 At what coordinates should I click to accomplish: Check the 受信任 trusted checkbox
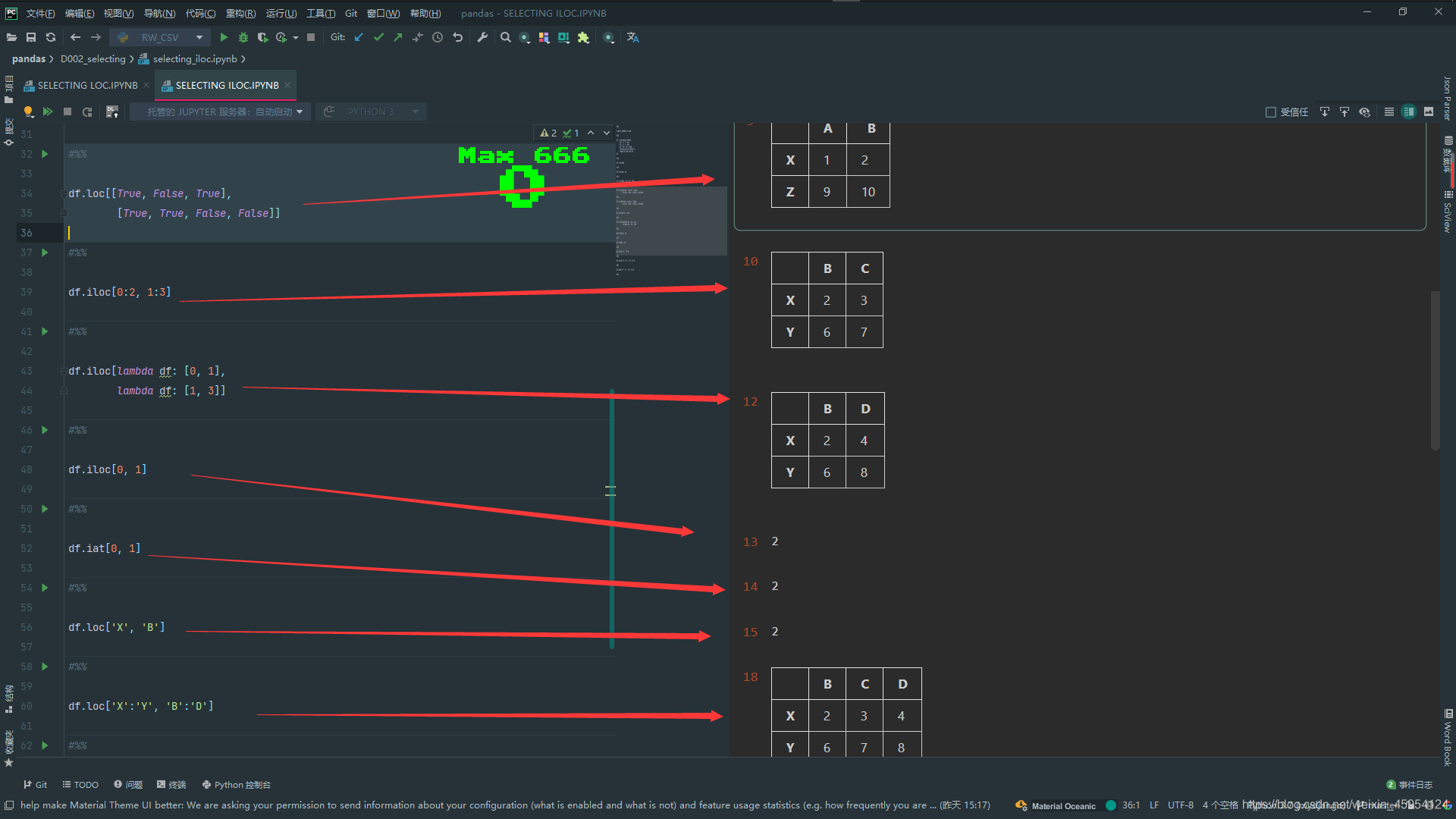(1271, 112)
